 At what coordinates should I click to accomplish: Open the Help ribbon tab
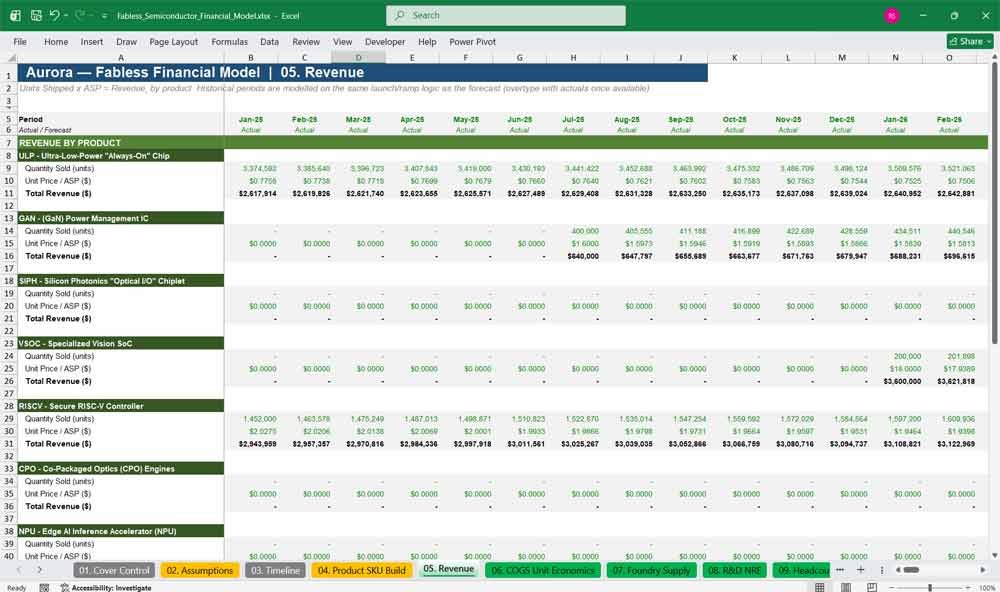tap(427, 41)
